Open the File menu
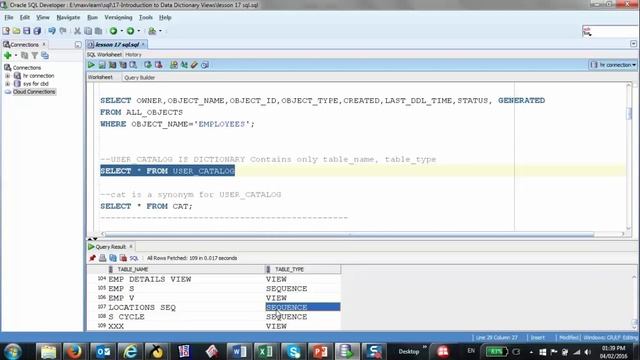Image resolution: width=640 pixels, height=360 pixels. (9, 18)
